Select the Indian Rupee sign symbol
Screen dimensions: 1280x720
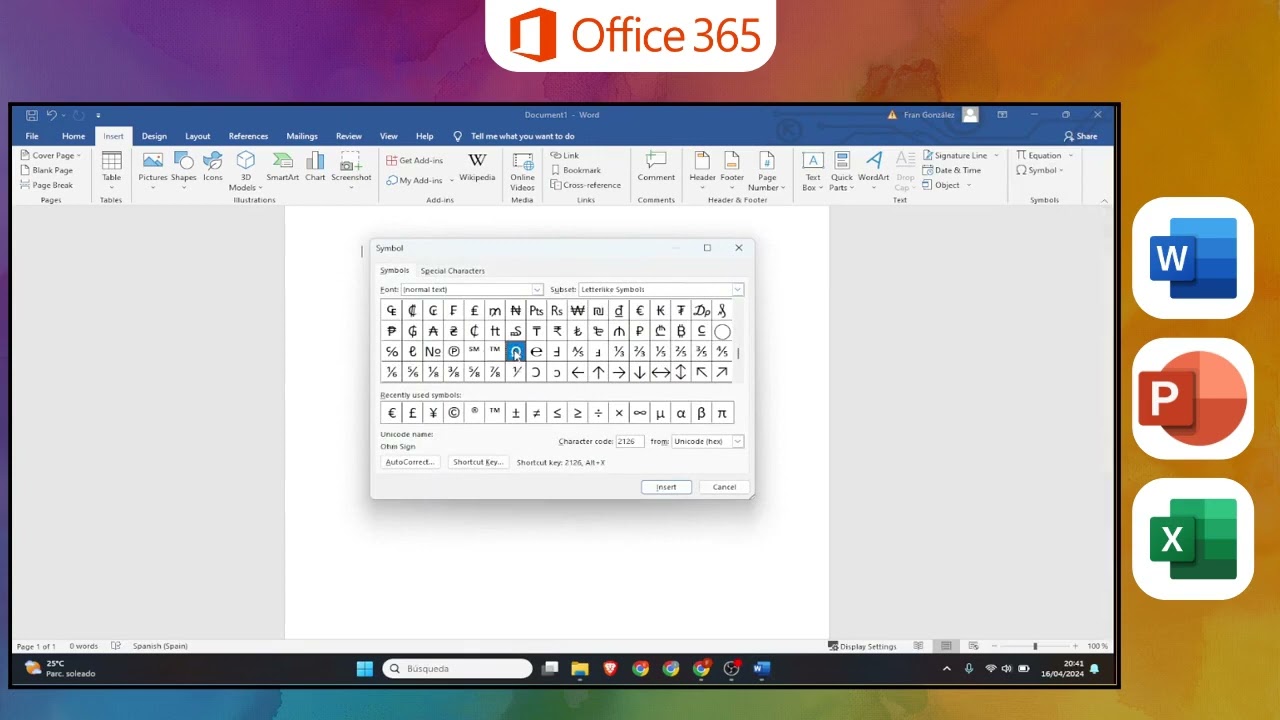pos(557,331)
